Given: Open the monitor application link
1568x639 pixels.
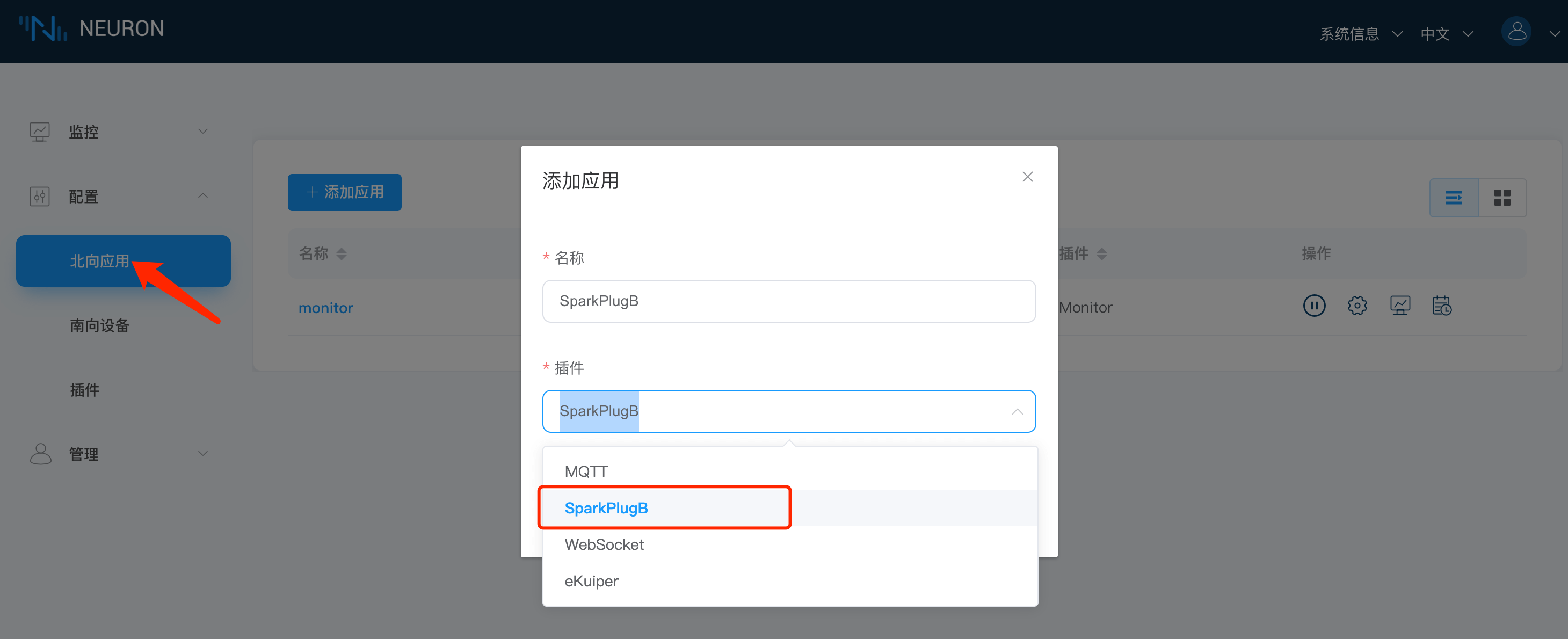Looking at the screenshot, I should (x=325, y=308).
